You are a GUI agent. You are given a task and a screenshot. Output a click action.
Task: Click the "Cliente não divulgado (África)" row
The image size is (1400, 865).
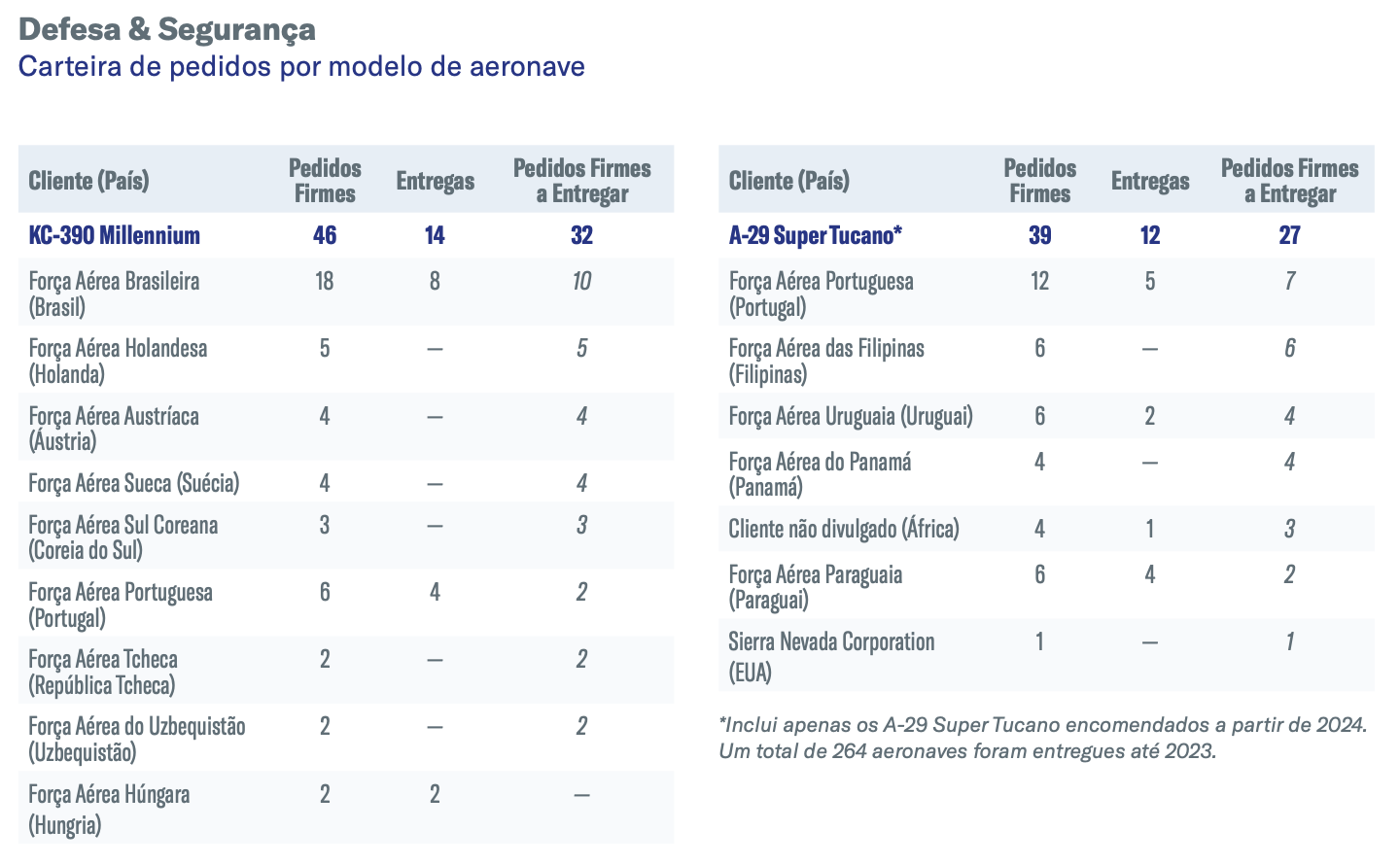tap(844, 529)
